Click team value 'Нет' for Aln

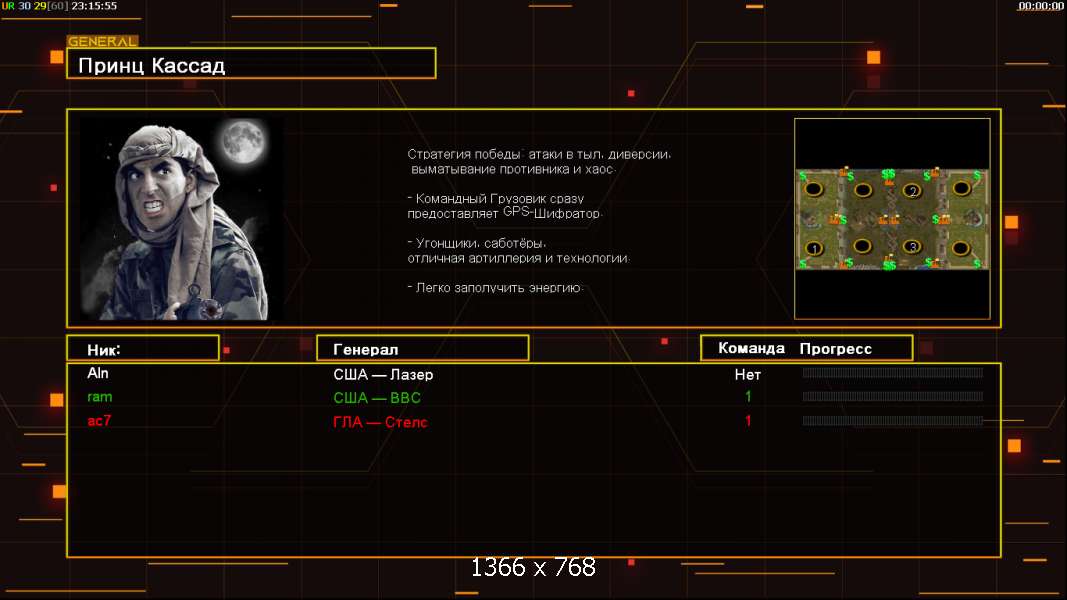(x=747, y=375)
